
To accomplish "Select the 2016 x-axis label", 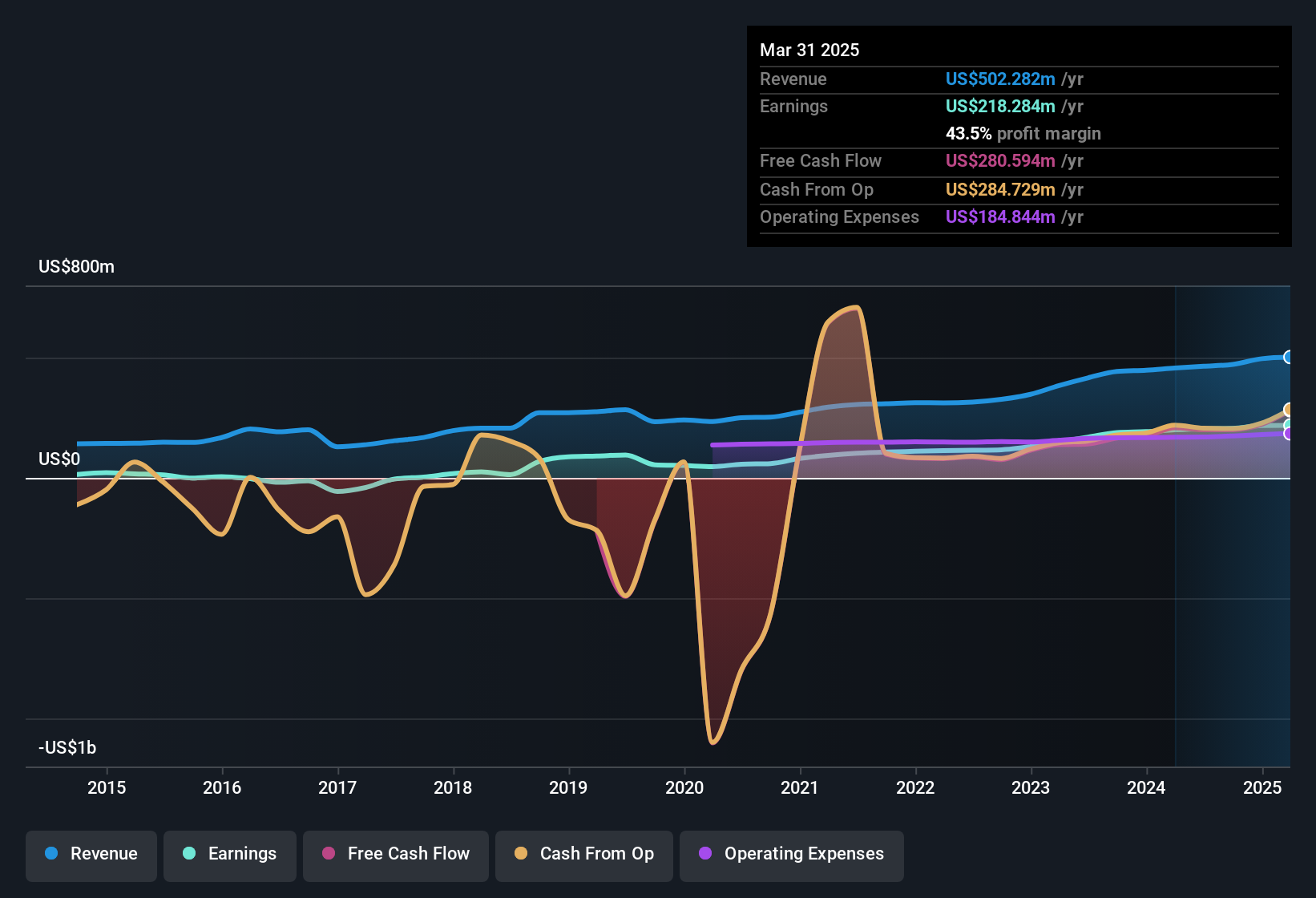I will pyautogui.click(x=222, y=787).
